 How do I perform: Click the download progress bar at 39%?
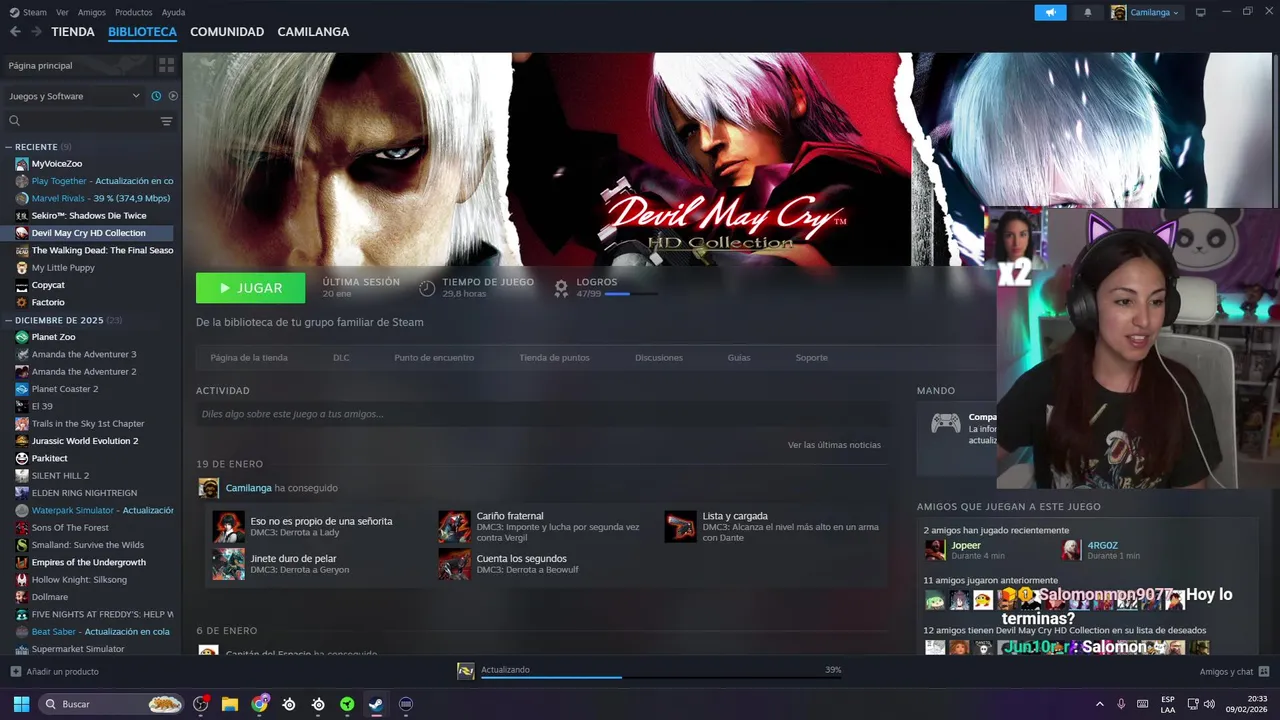click(661, 677)
